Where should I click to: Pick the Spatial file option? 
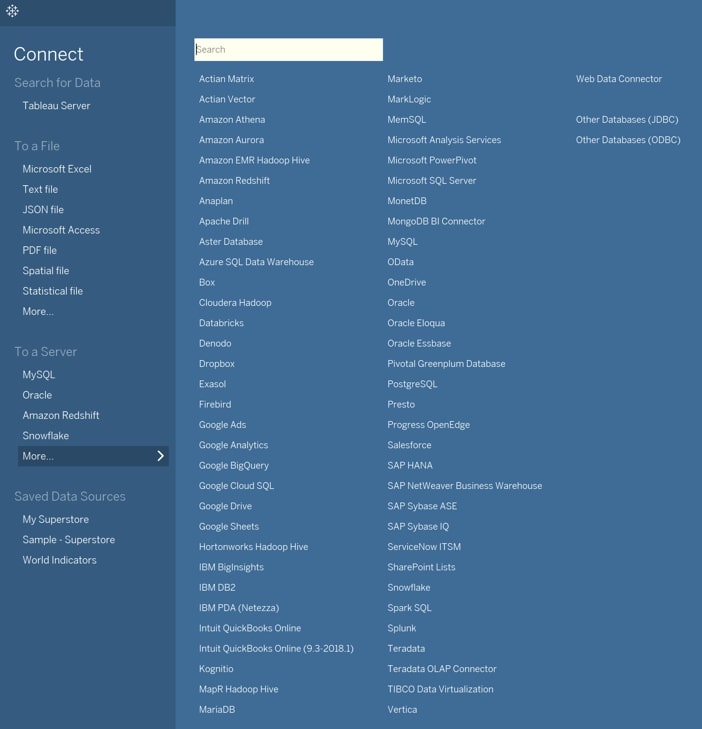click(x=46, y=271)
